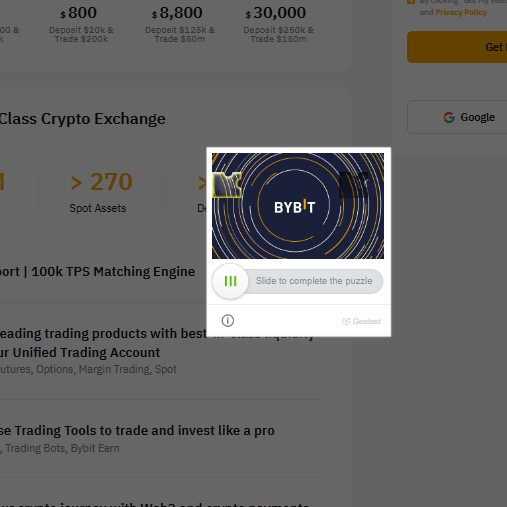Screen dimensions: 507x507
Task: Select the $8,800 reward tier
Action: (x=180, y=25)
